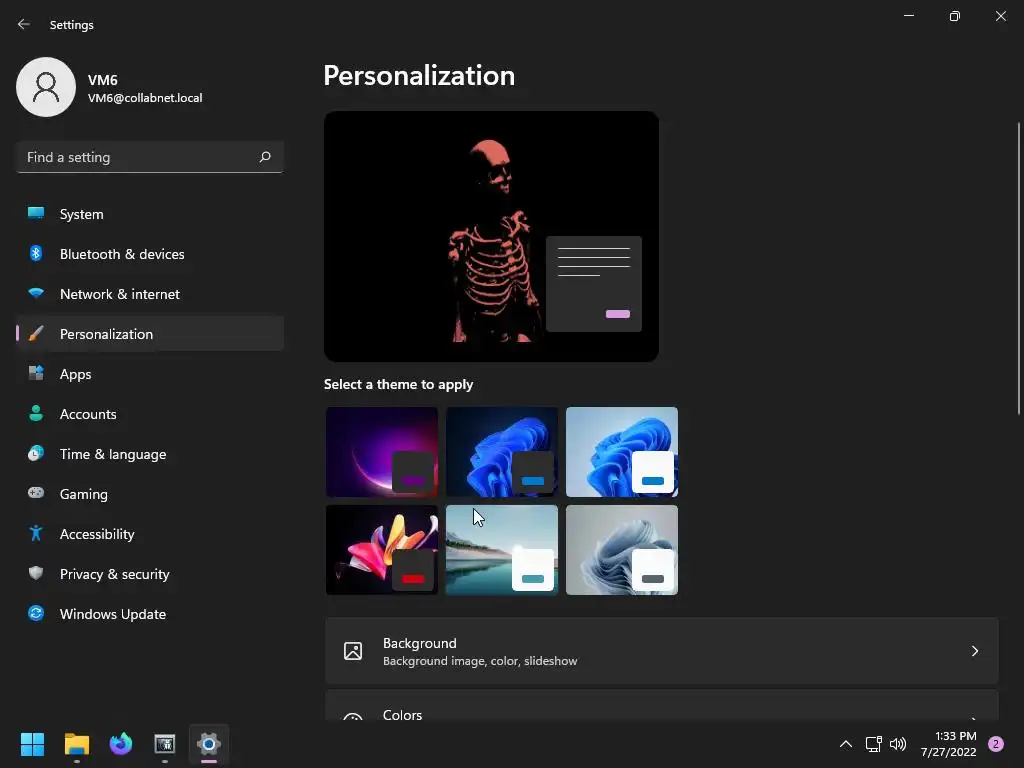
Task: Apply the purple glow dark theme
Action: [x=382, y=452]
